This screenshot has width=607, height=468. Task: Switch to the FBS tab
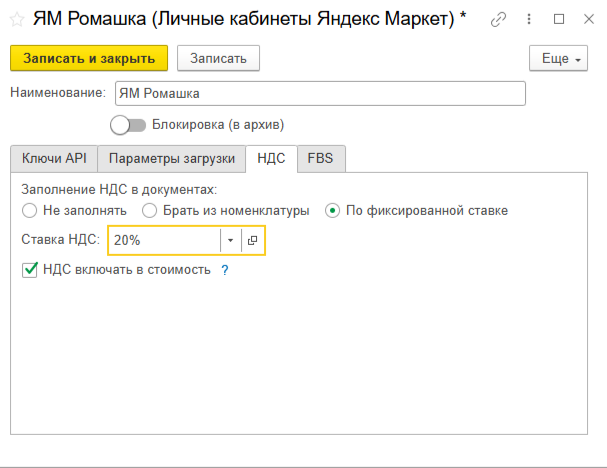coord(320,158)
